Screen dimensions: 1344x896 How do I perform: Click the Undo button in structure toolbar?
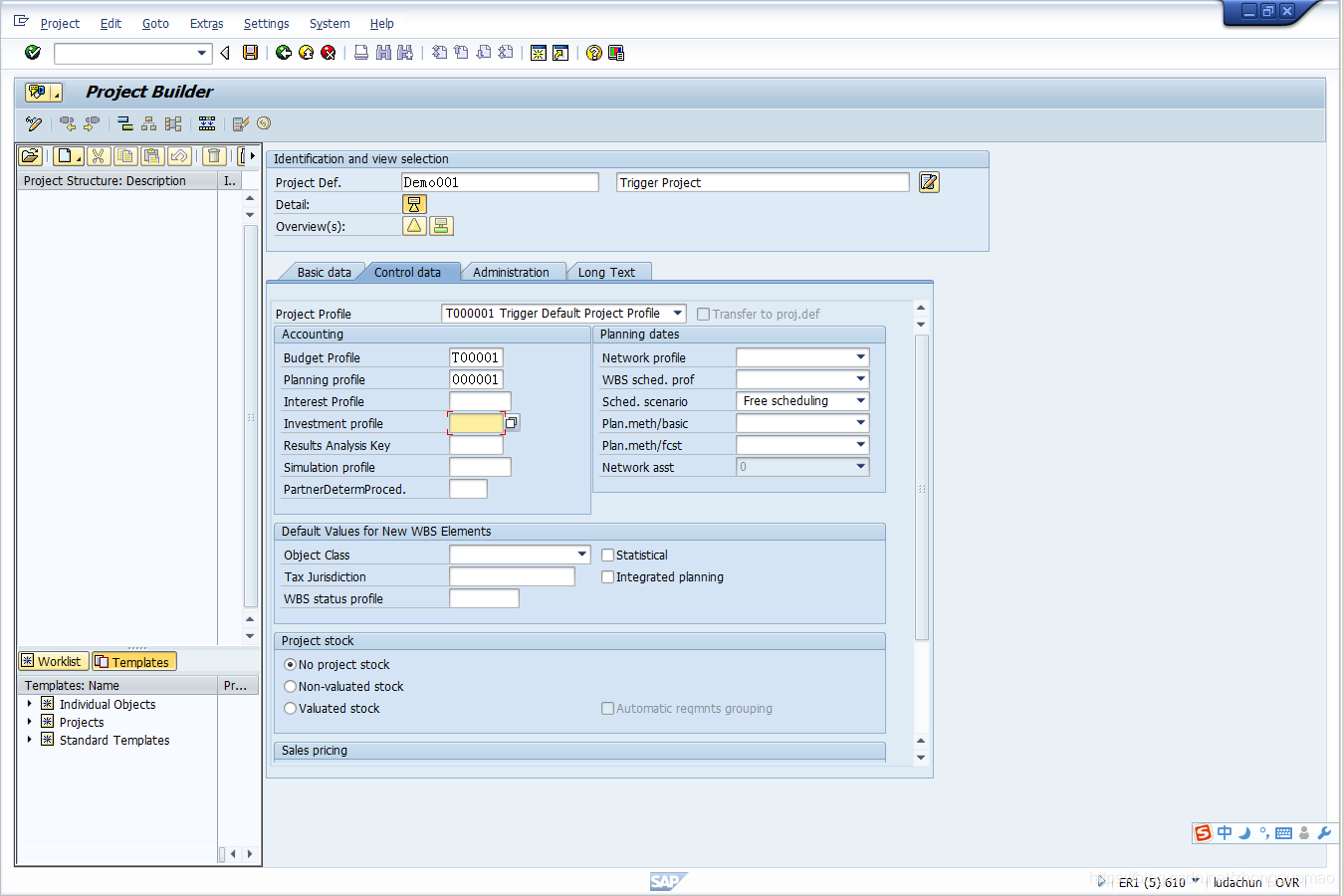point(179,155)
